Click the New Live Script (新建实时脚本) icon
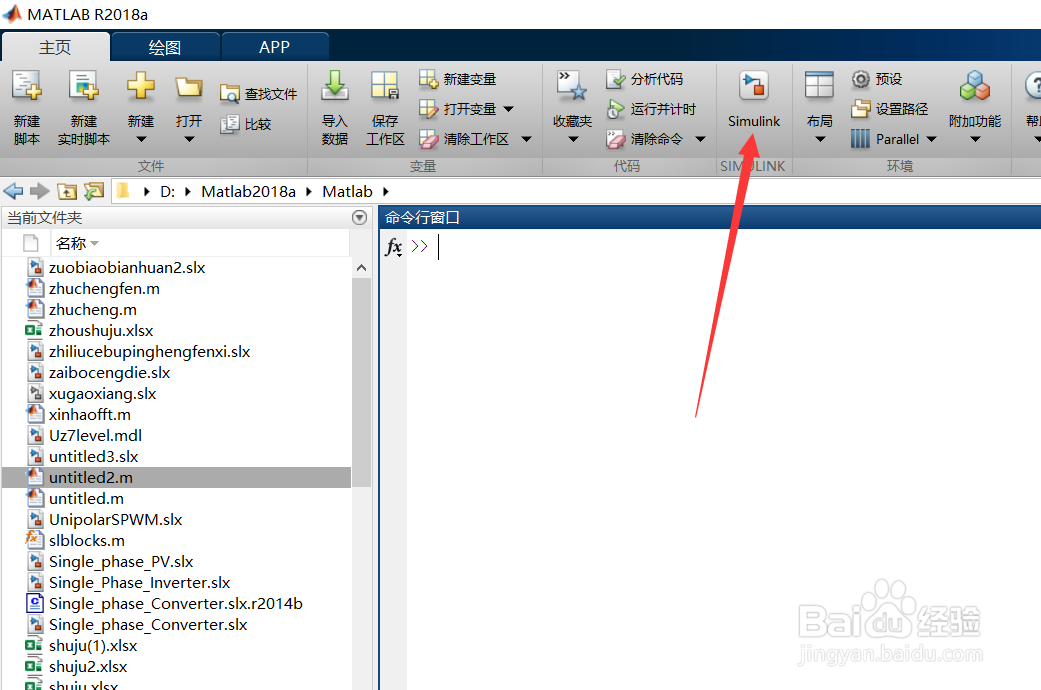This screenshot has height=690, width=1041. [x=84, y=86]
